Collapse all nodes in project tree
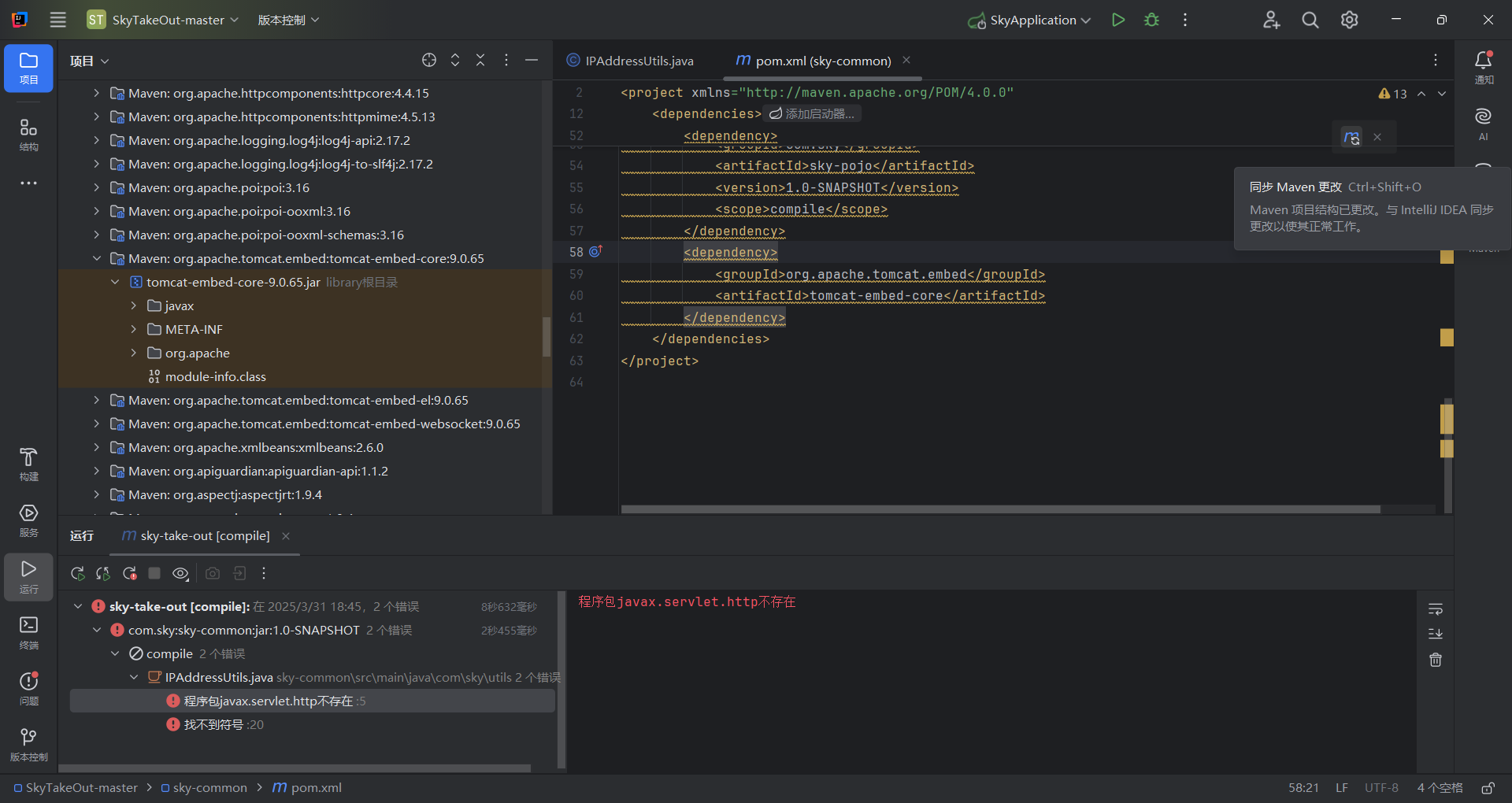 point(480,60)
